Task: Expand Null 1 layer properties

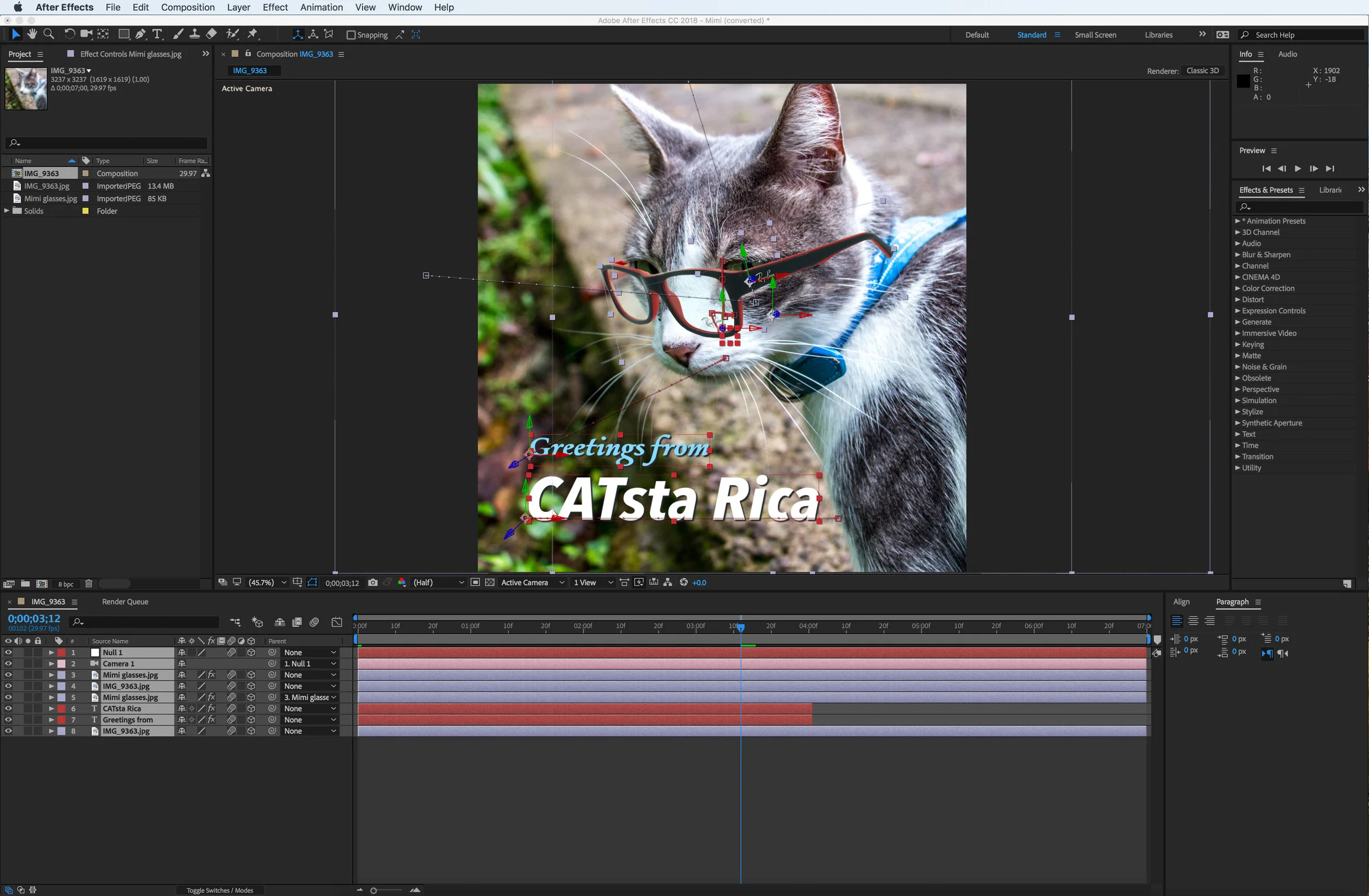Action: pyautogui.click(x=51, y=653)
